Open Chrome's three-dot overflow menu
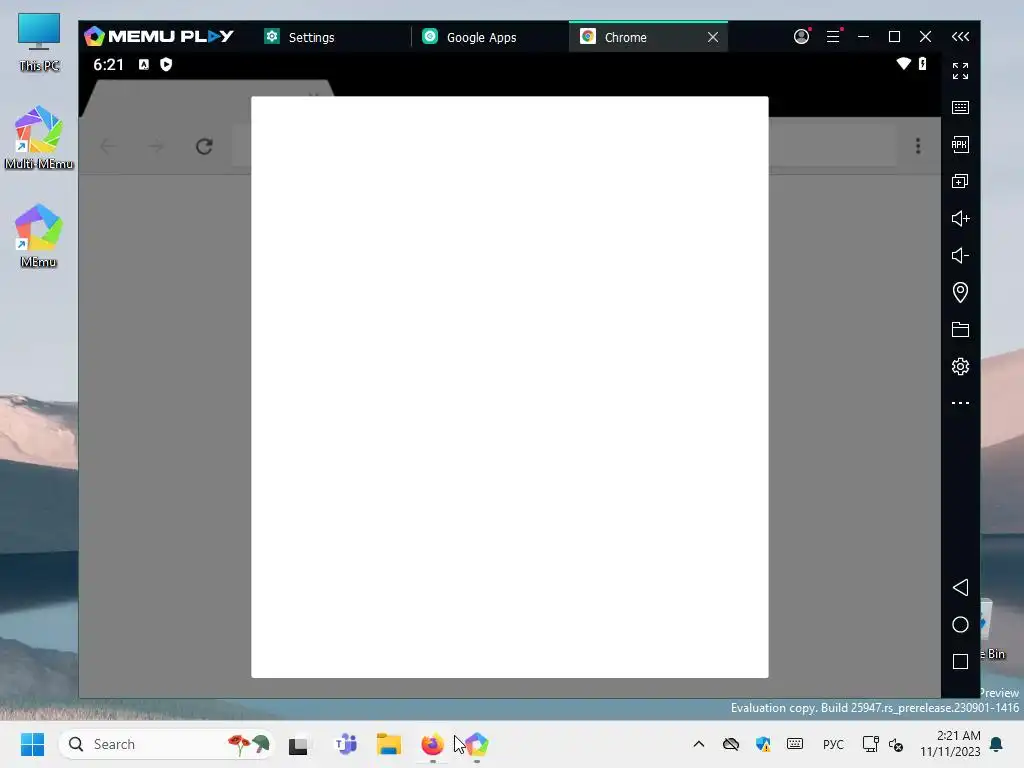1024x768 pixels. click(918, 146)
